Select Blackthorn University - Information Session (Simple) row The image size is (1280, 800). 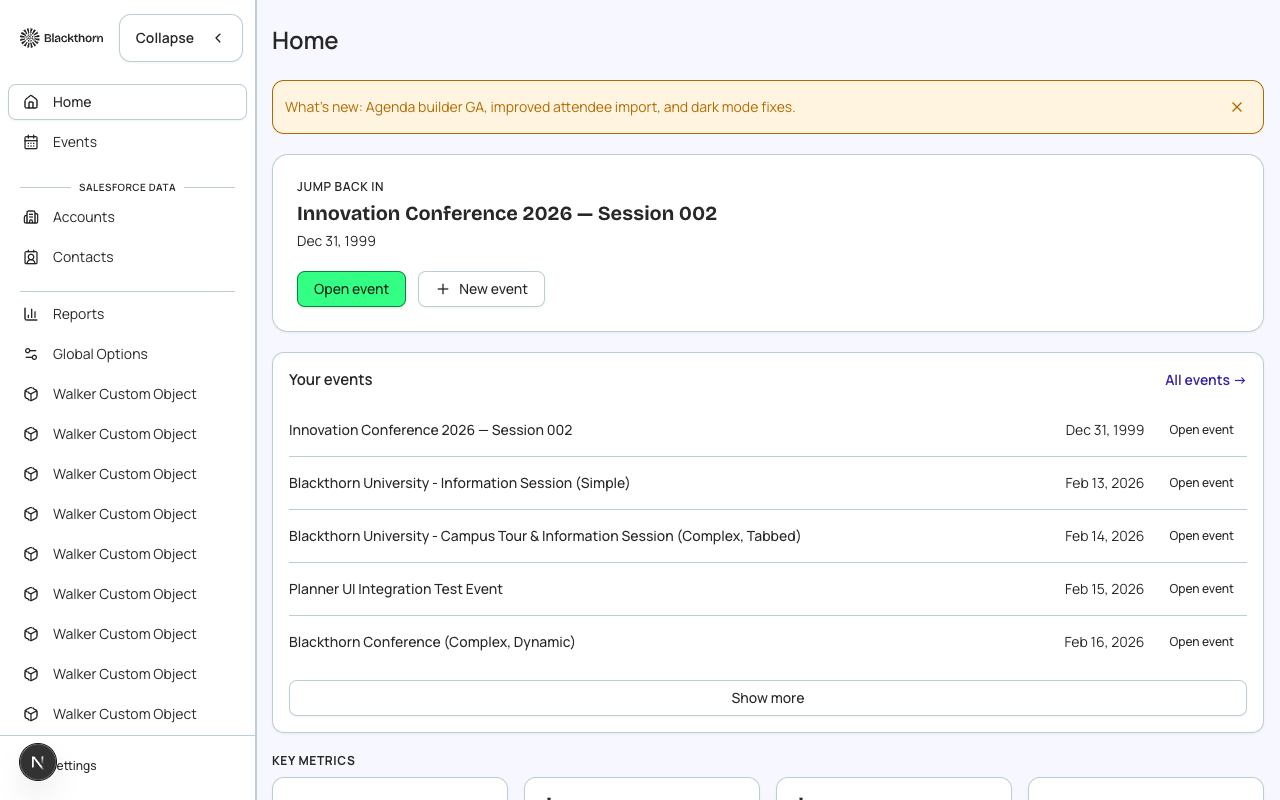768,483
